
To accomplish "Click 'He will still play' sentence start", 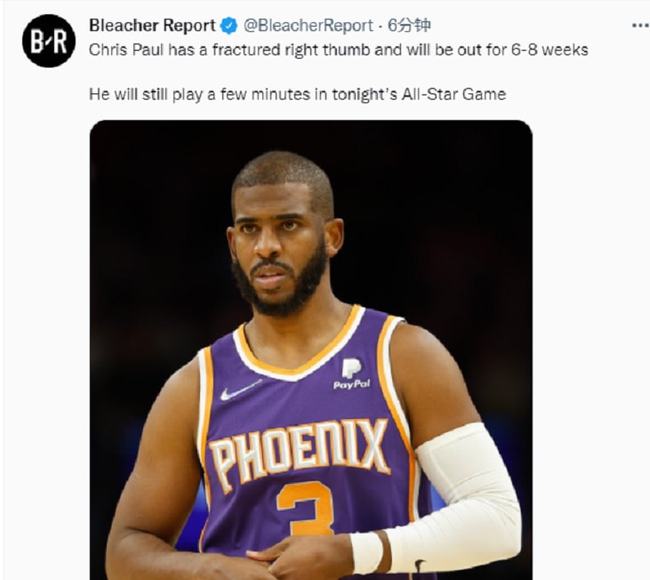I will point(146,95).
